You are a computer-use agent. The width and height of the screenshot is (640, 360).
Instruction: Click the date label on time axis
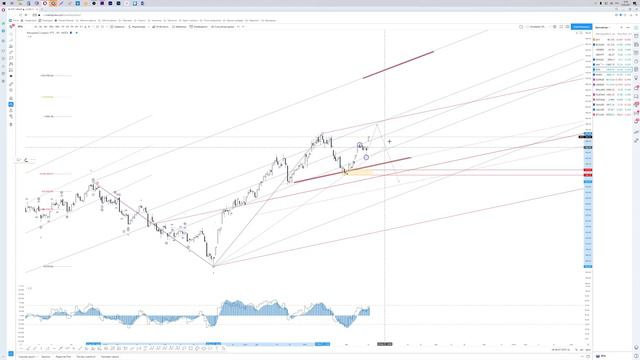pos(384,344)
